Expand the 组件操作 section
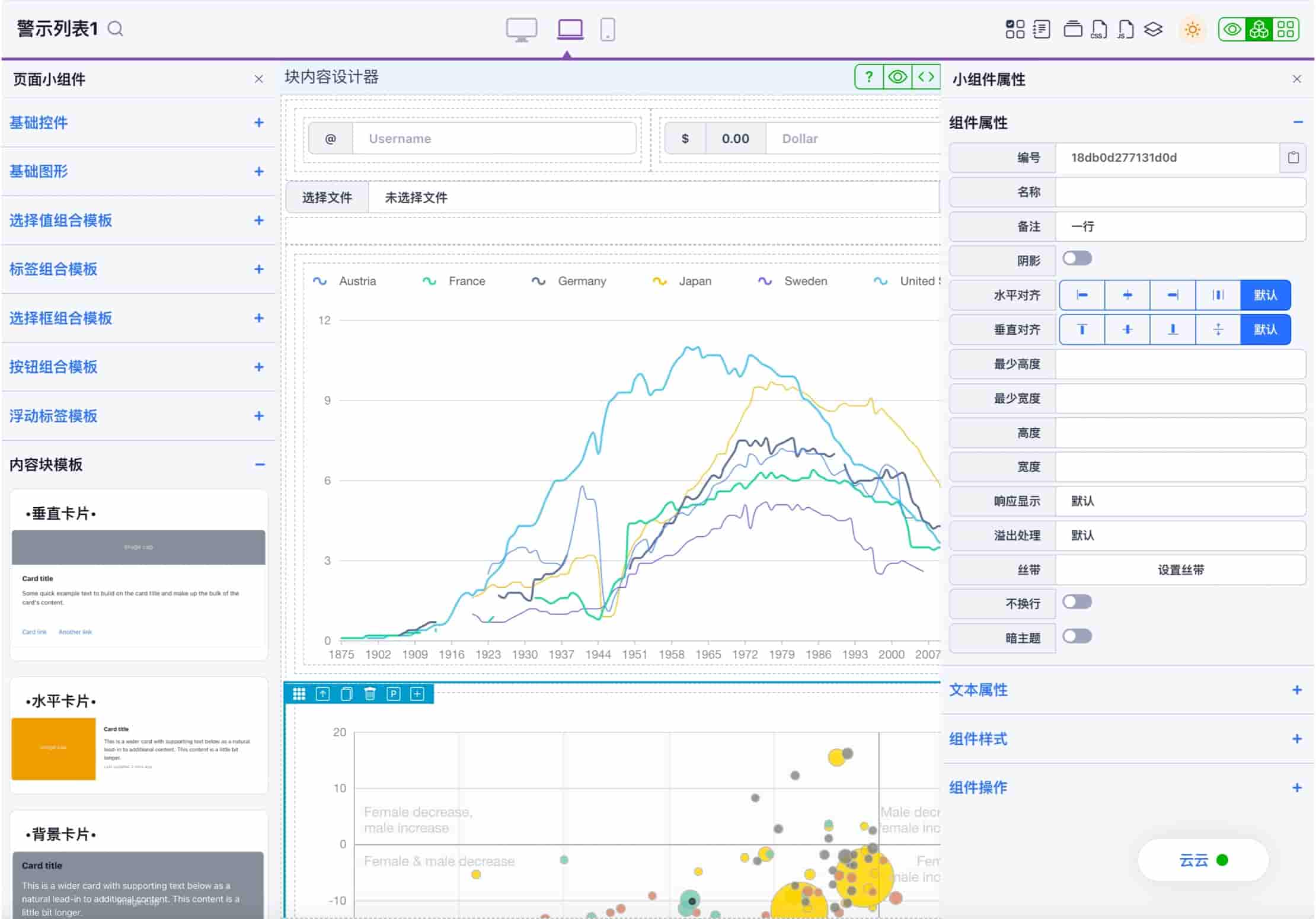 point(1127,788)
